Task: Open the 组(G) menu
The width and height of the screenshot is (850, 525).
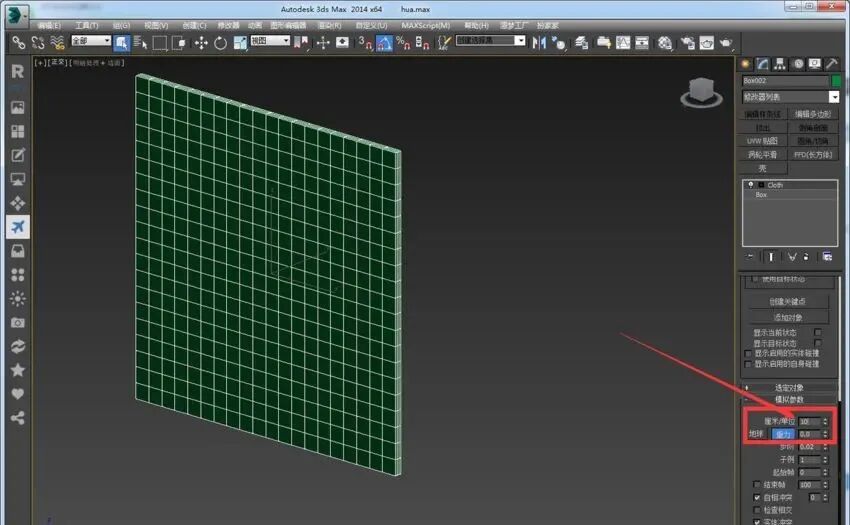Action: [x=121, y=25]
